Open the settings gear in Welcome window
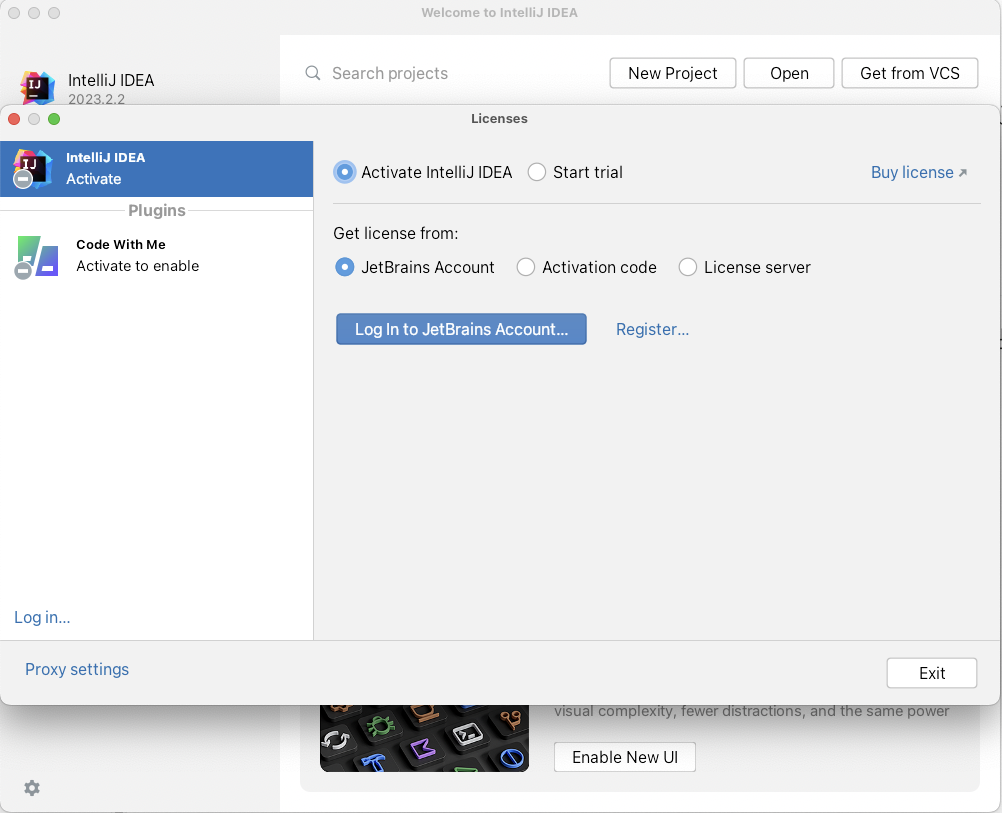This screenshot has width=1002, height=813. click(x=32, y=787)
